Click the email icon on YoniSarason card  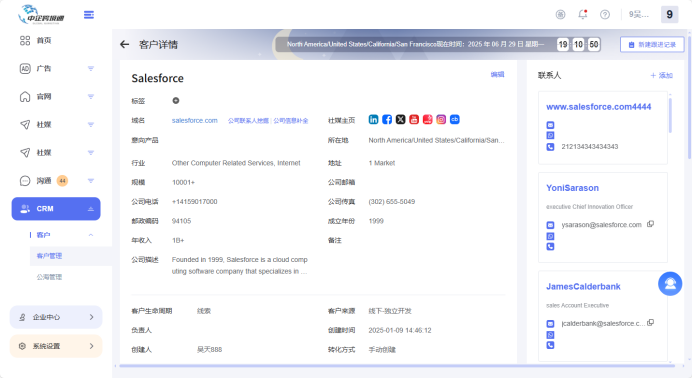(x=550, y=225)
